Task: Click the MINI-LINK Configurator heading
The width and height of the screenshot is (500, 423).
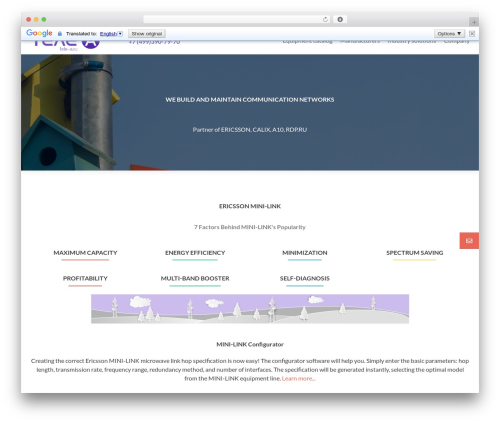Action: tap(250, 344)
